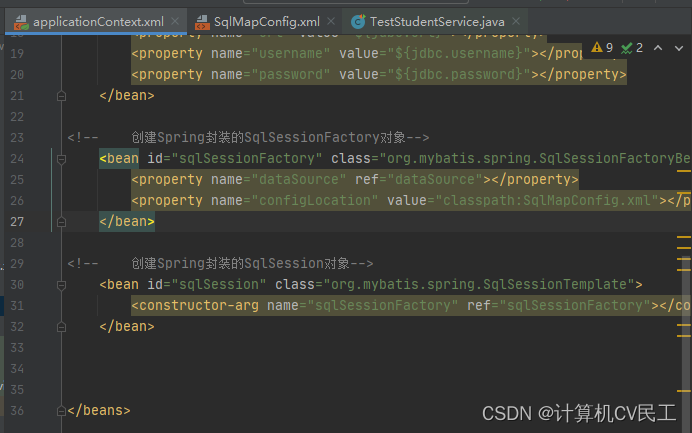This screenshot has width=692, height=433.
Task: Click the SqlSession comment on line 29
Action: point(220,264)
